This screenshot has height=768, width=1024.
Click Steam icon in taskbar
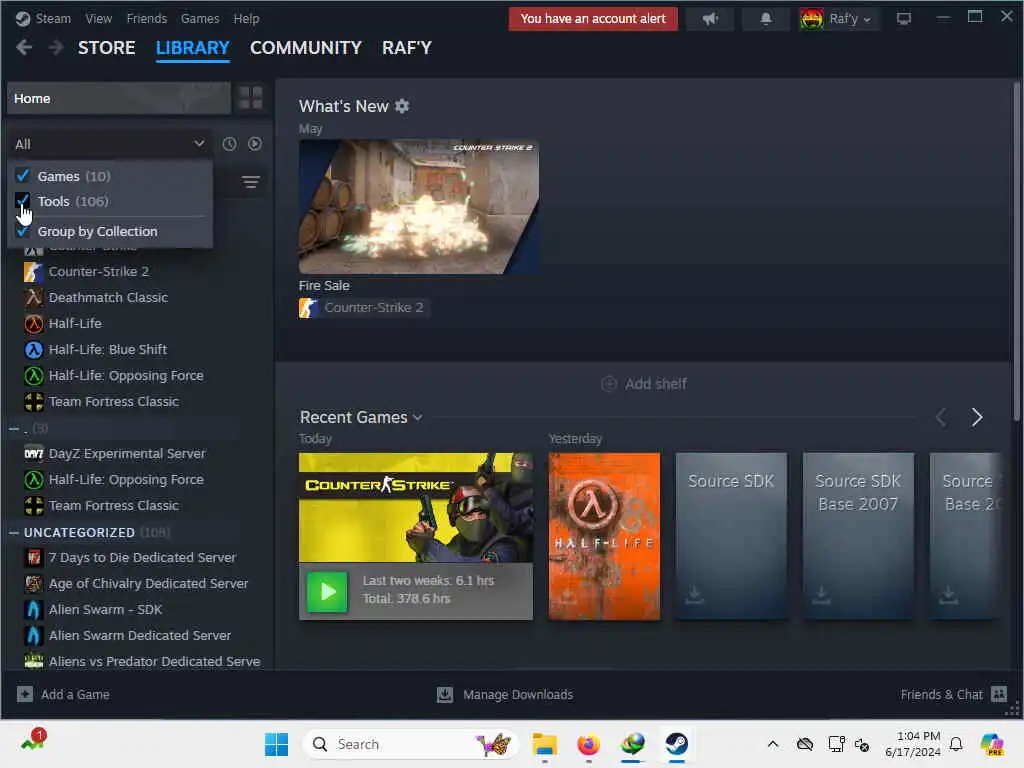677,744
